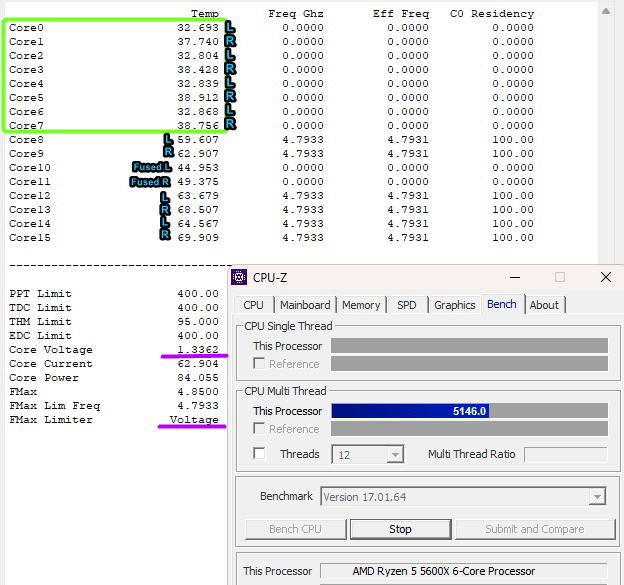Click the Core7 temperature 38.756

point(198,126)
